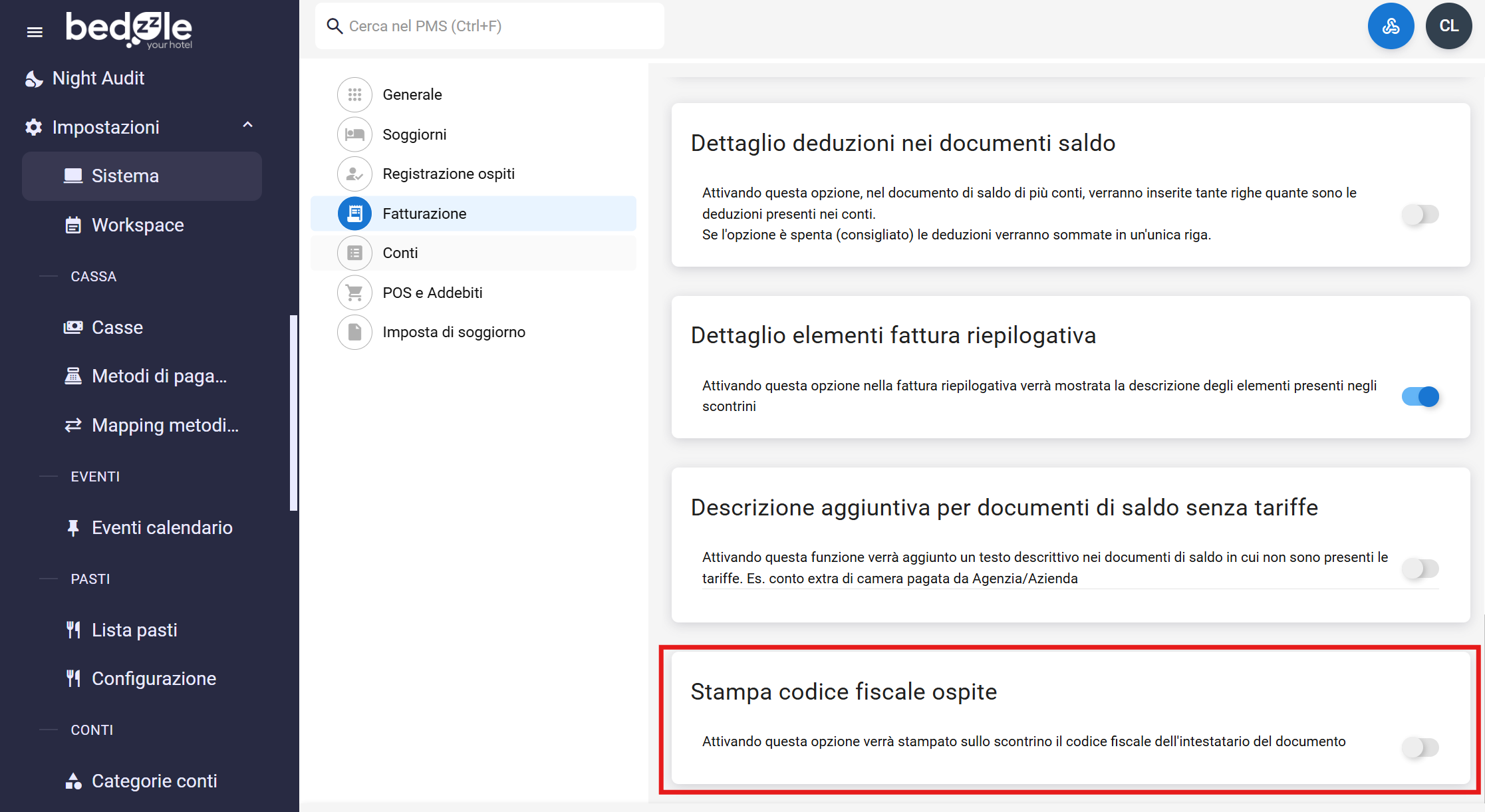Open Workspace in the sidebar

[137, 225]
